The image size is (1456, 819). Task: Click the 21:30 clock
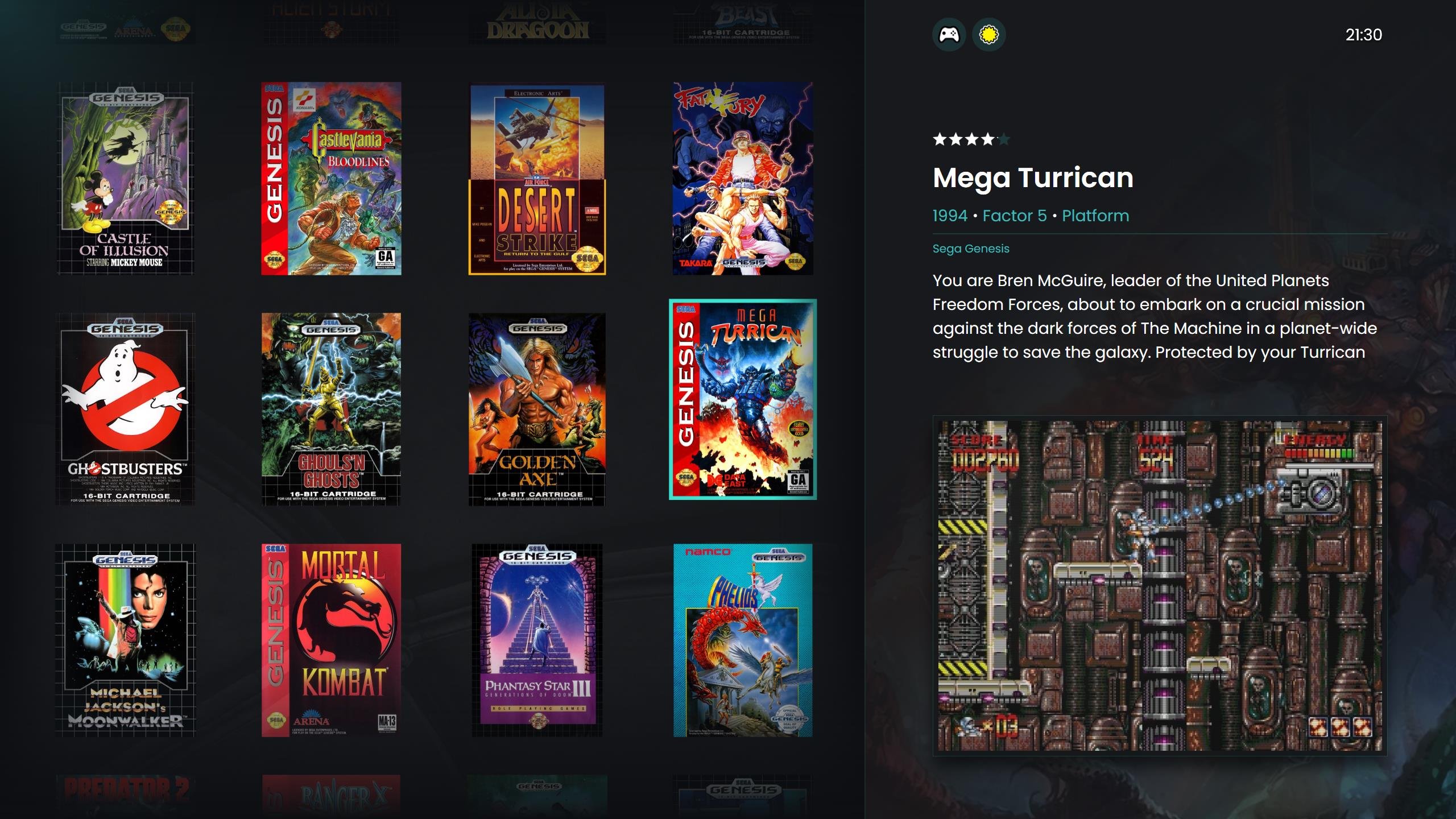coord(1363,35)
